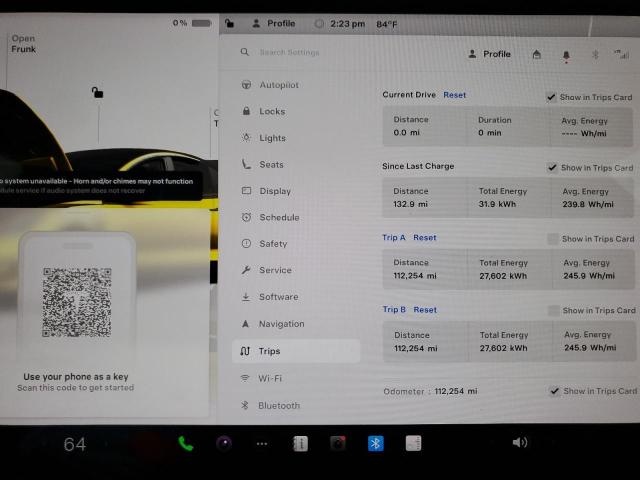Open the all apps three-dot launcher
The image size is (640, 480).
(x=262, y=444)
